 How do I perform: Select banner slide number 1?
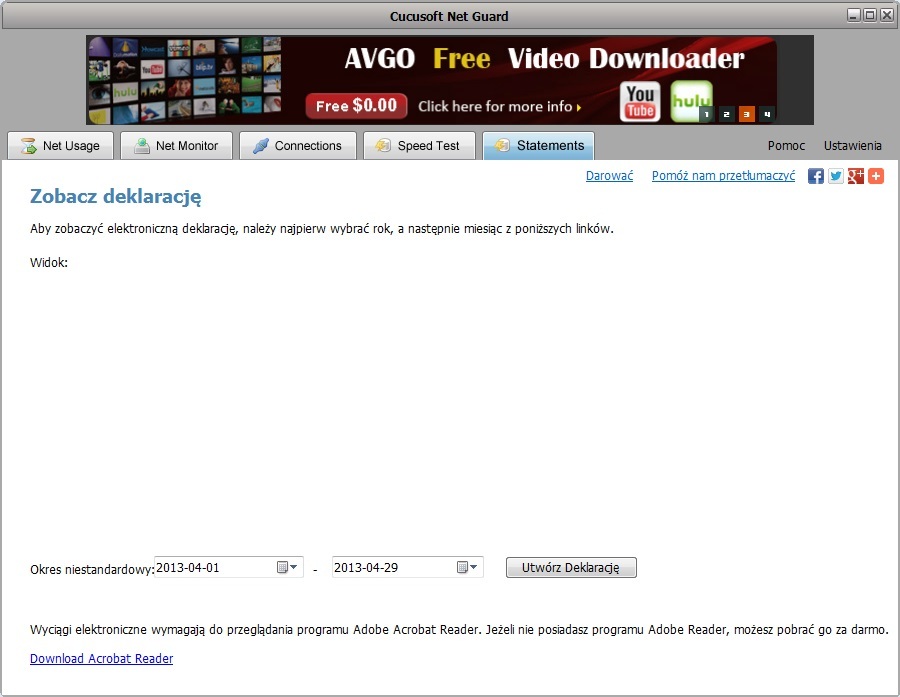coord(707,114)
